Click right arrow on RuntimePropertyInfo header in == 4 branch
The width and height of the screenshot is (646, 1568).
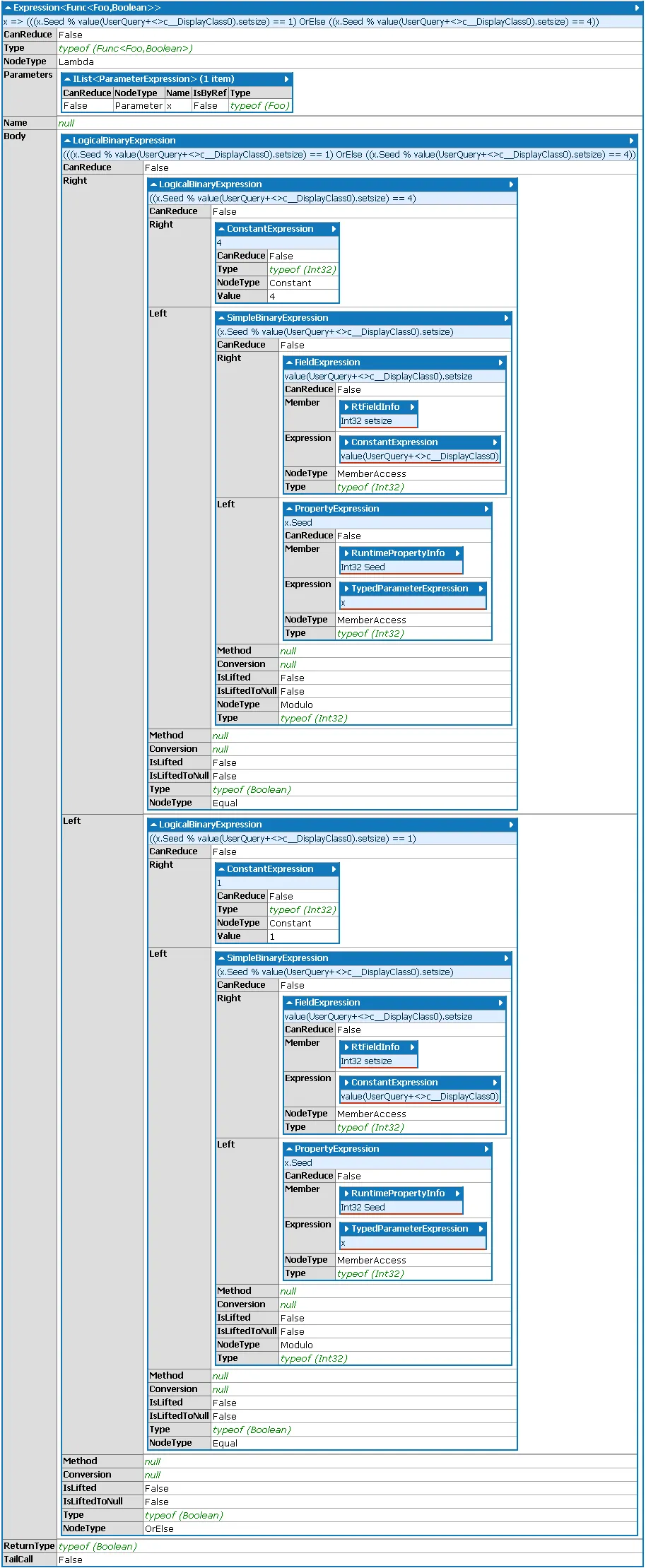(457, 553)
